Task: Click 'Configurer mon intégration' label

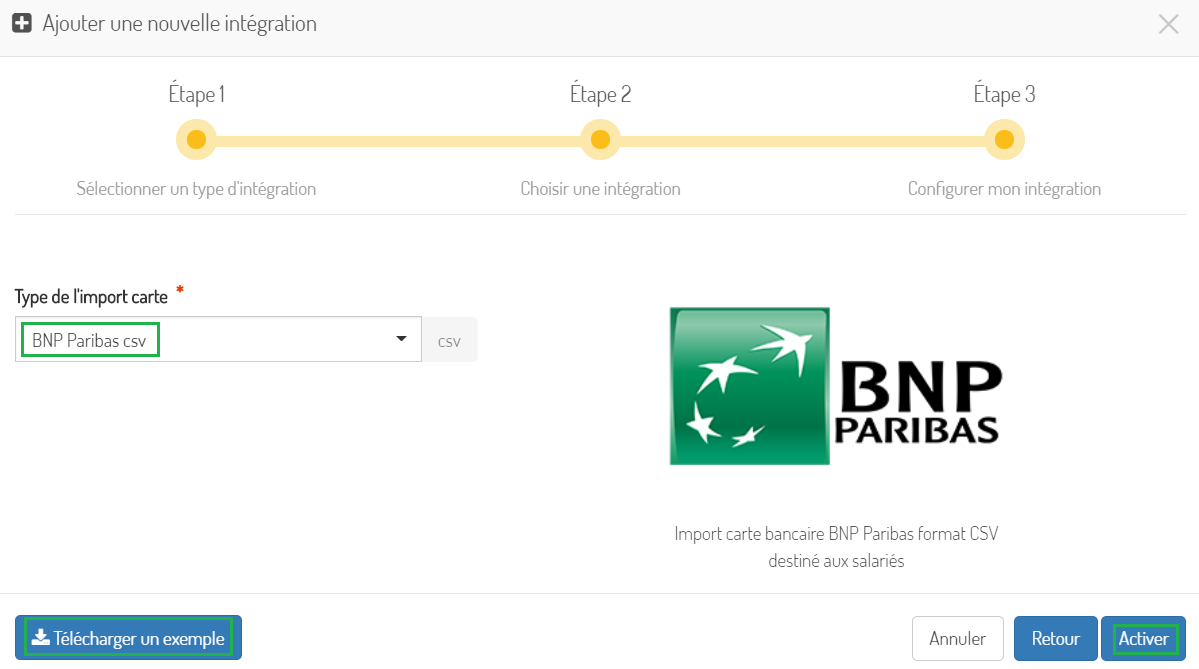Action: pos(1004,189)
